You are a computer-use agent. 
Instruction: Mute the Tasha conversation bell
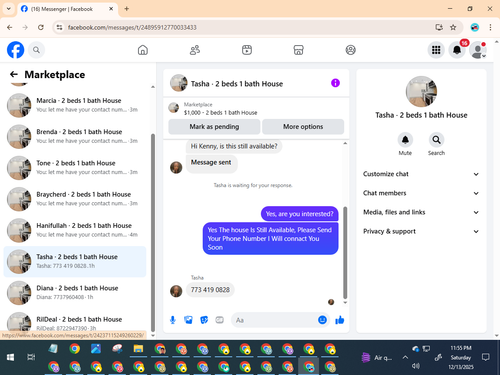405,140
